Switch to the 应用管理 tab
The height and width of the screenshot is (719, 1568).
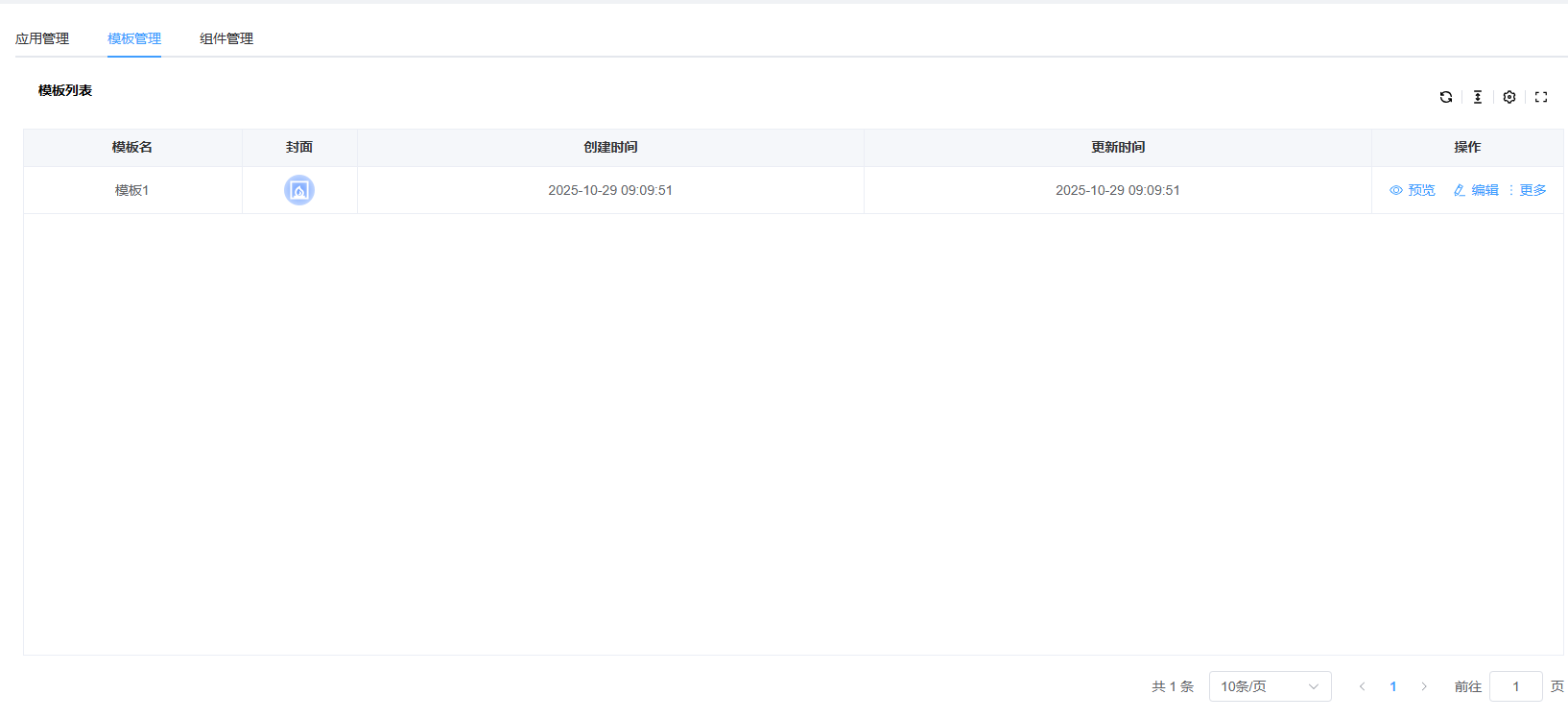42,38
